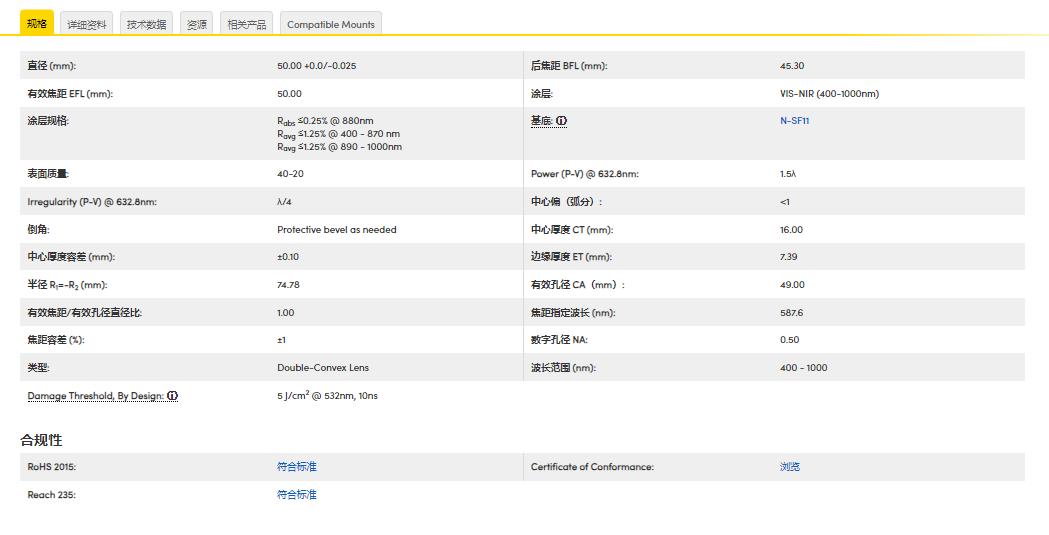
Task: Switch to the 详细资料 tab
Action: (x=87, y=24)
